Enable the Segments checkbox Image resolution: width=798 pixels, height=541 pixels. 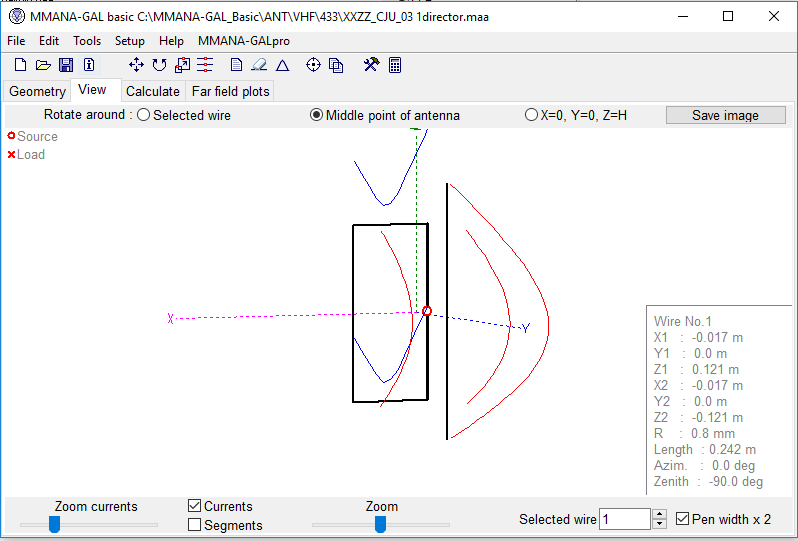(195, 525)
